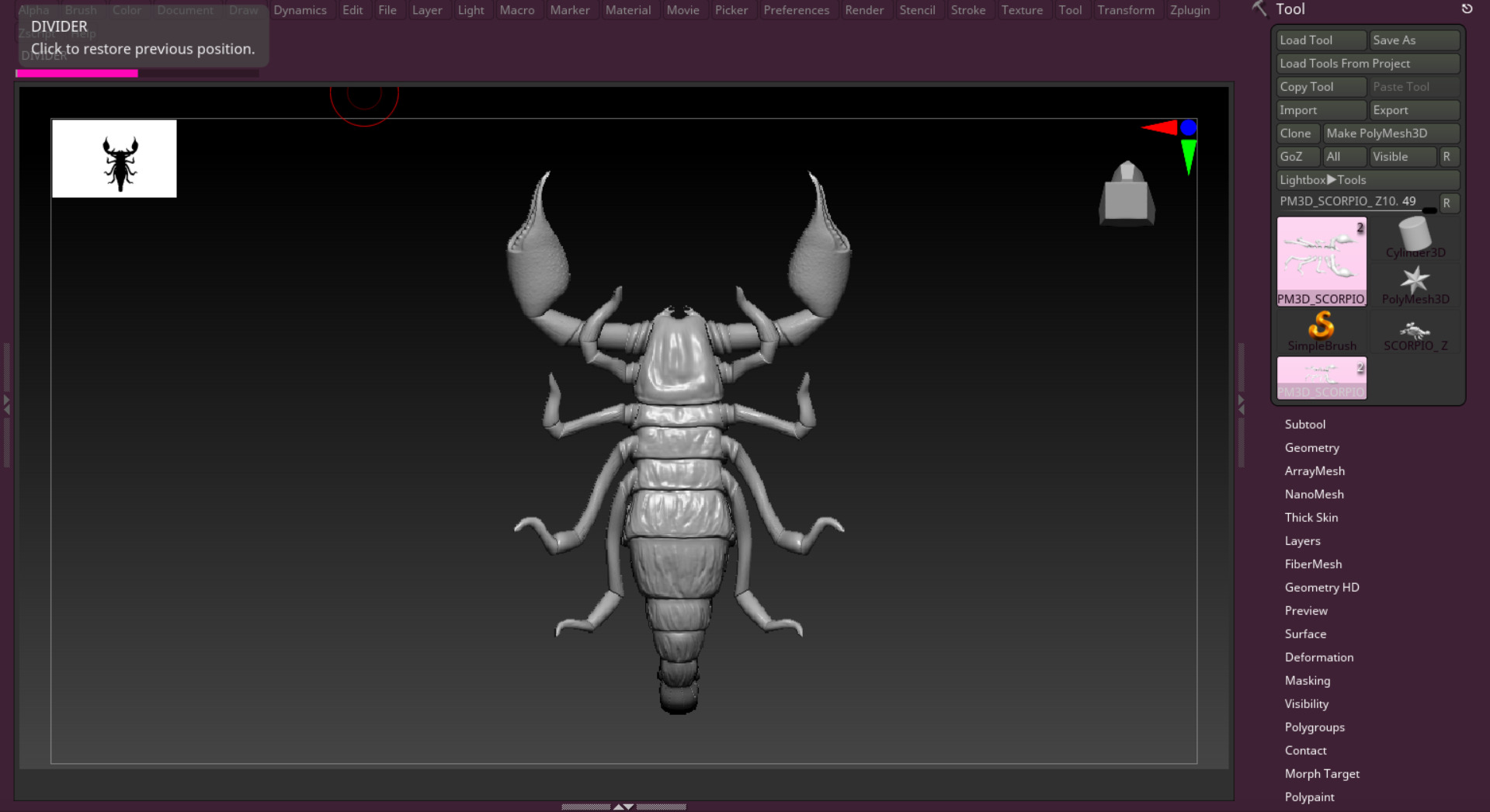Click Save As in Tool palette

[1415, 40]
